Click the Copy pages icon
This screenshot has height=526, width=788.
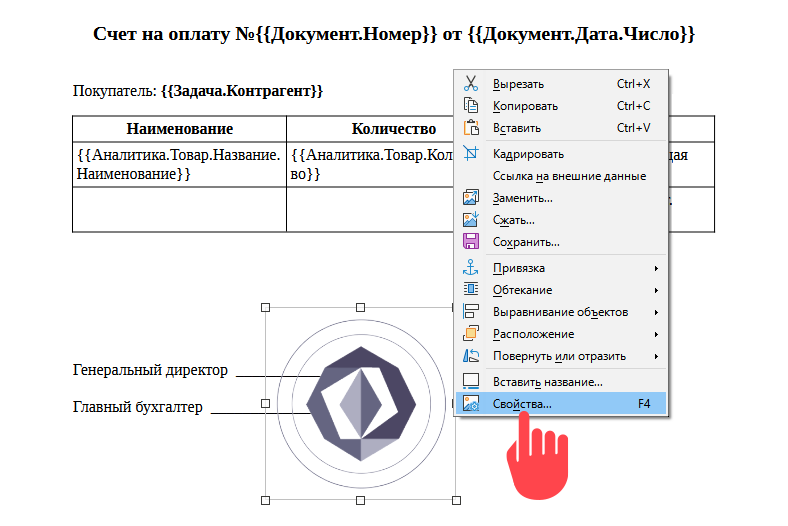471,106
